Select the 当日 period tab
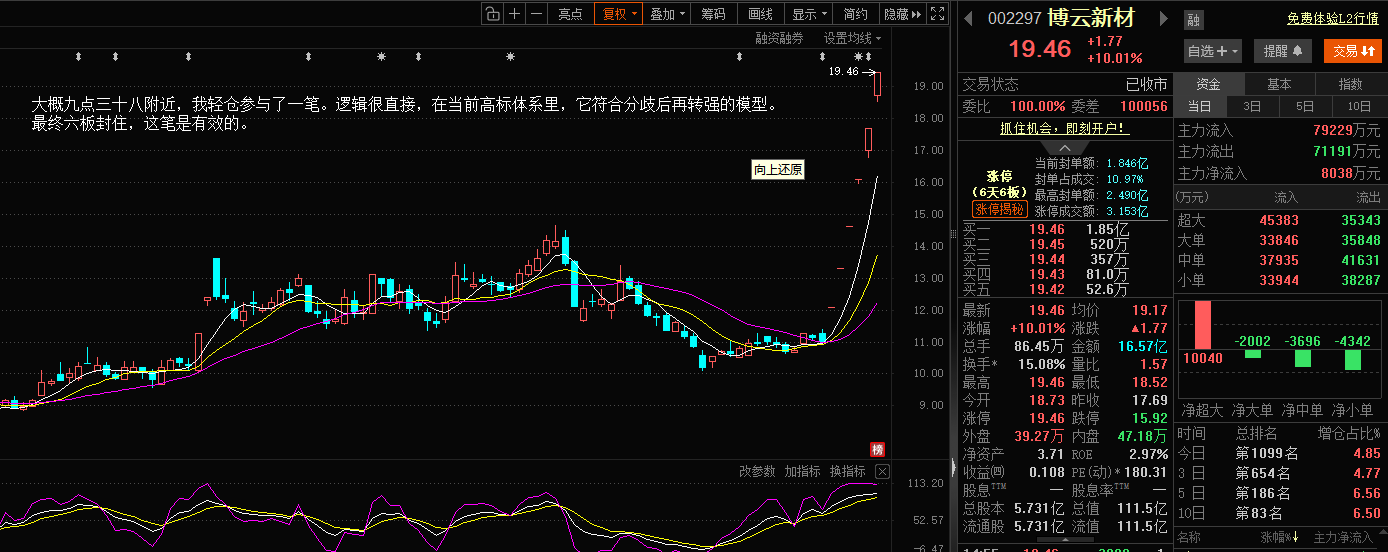1388x552 pixels. tap(1199, 106)
